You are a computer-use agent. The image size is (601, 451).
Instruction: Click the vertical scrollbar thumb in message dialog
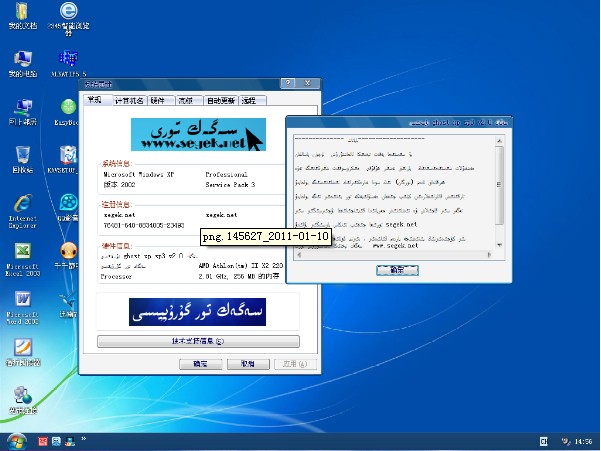pyautogui.click(x=499, y=185)
